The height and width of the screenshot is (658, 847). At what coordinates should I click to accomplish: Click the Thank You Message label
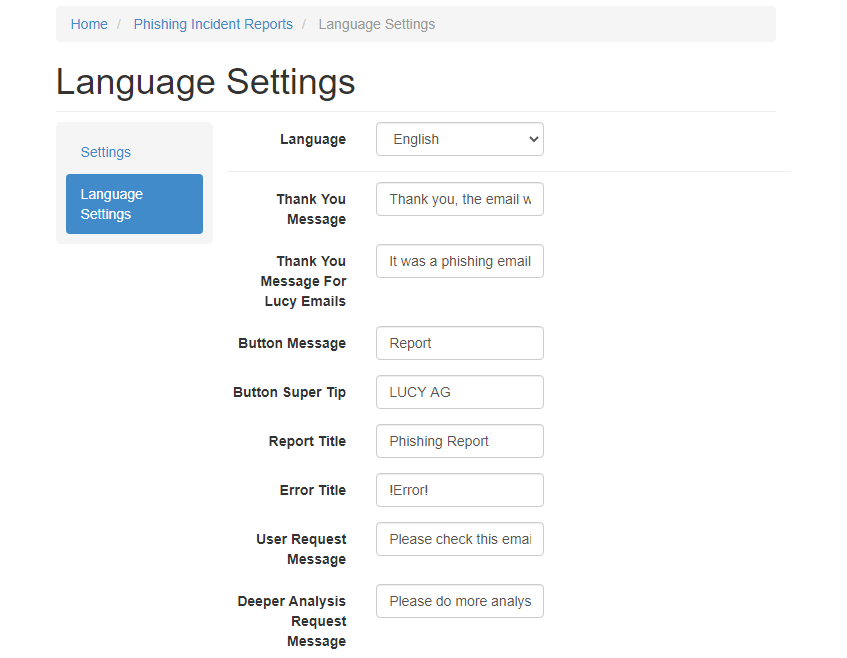(311, 210)
